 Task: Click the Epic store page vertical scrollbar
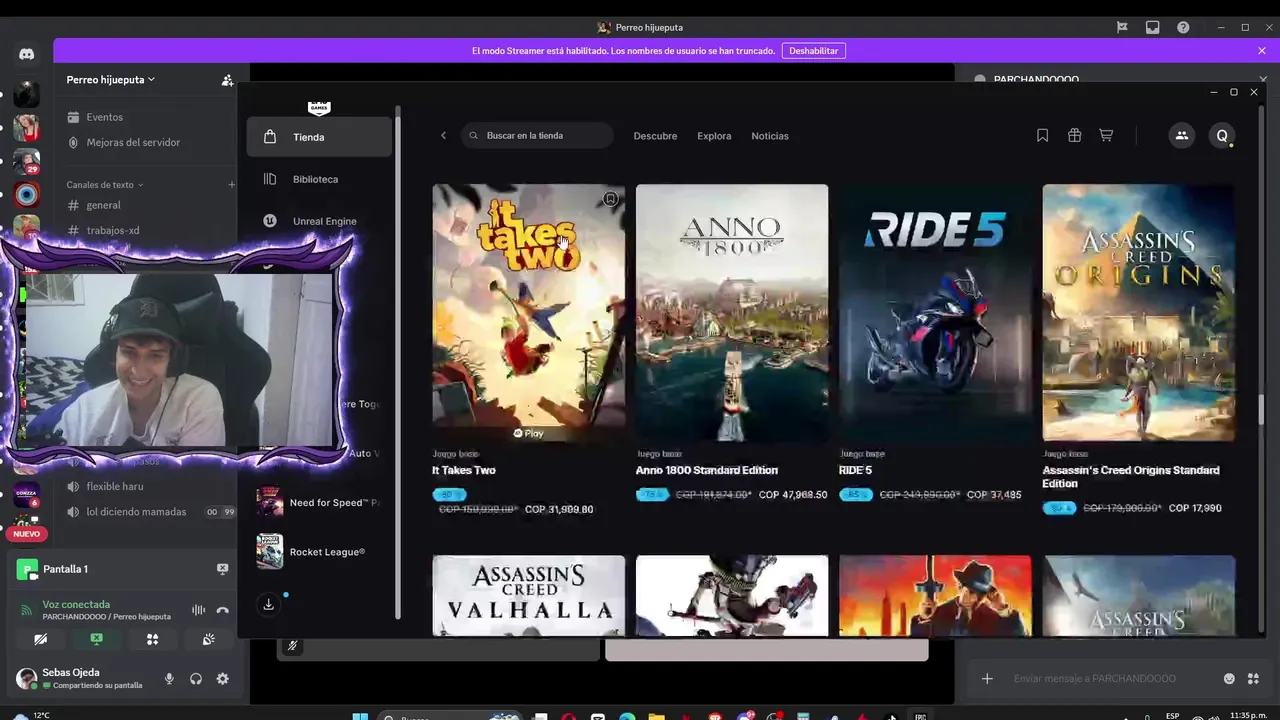click(1261, 409)
